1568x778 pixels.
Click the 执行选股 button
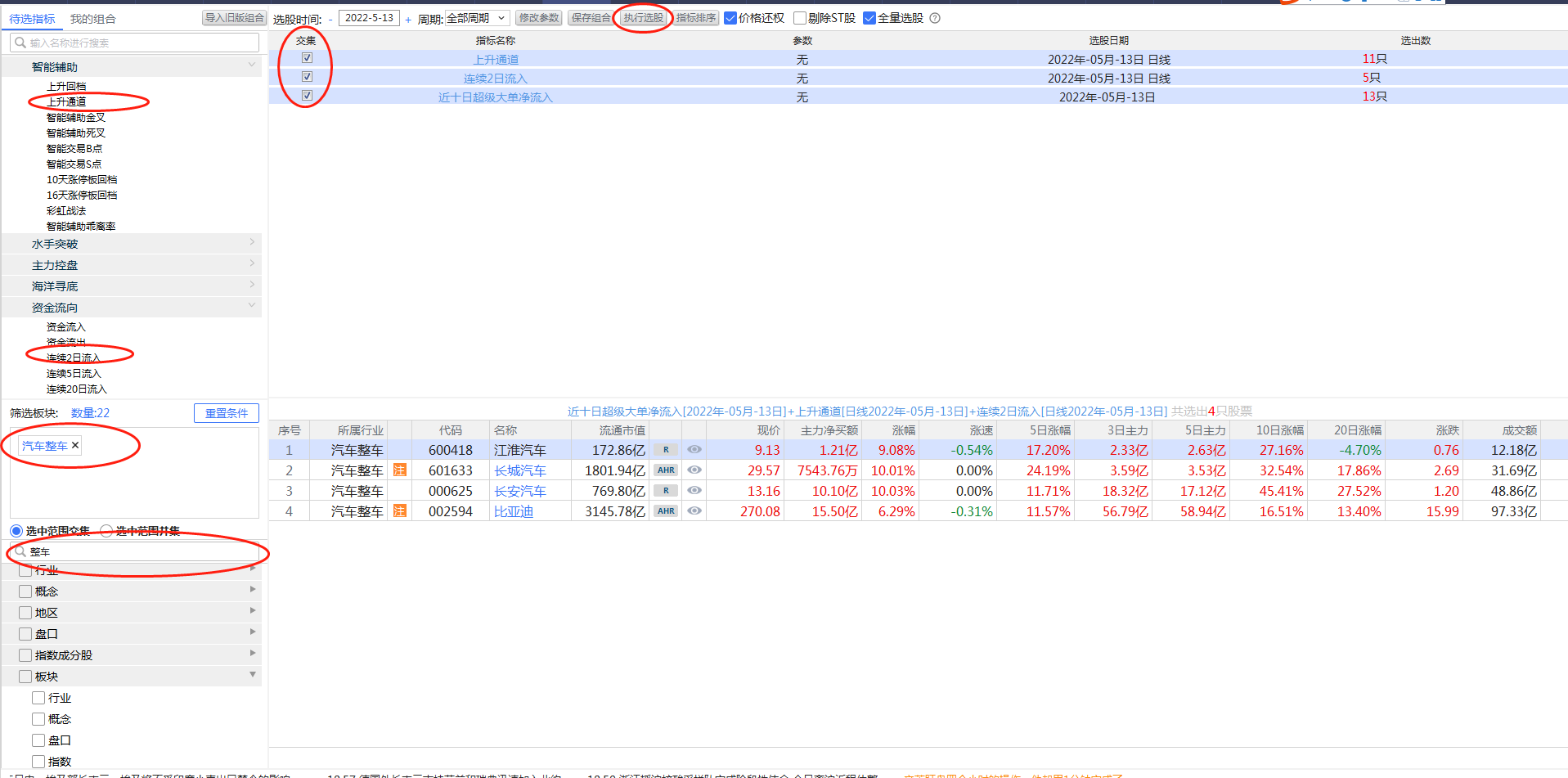[643, 18]
